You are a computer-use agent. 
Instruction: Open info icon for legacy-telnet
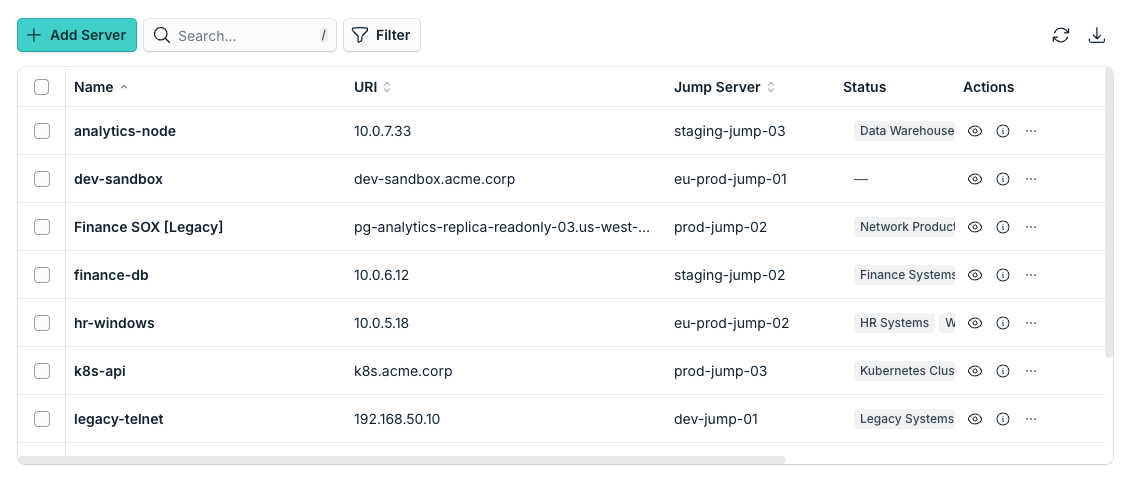click(1003, 419)
